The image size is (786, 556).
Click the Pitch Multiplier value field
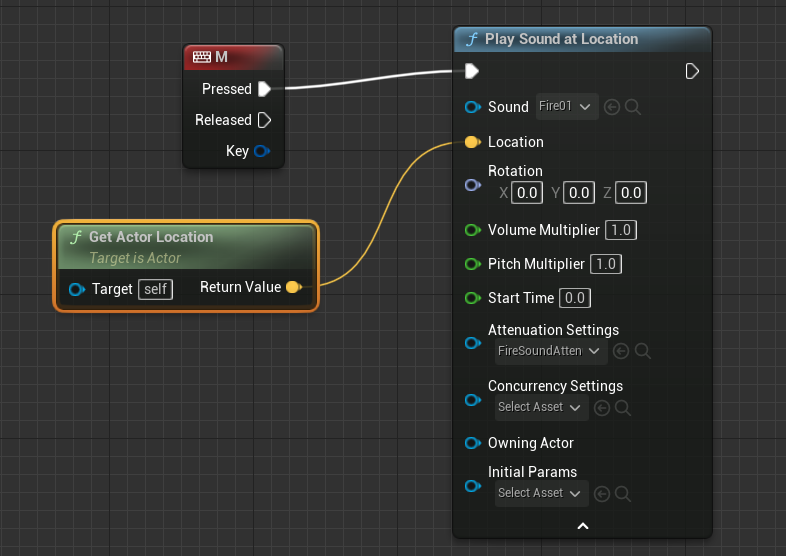(x=605, y=264)
